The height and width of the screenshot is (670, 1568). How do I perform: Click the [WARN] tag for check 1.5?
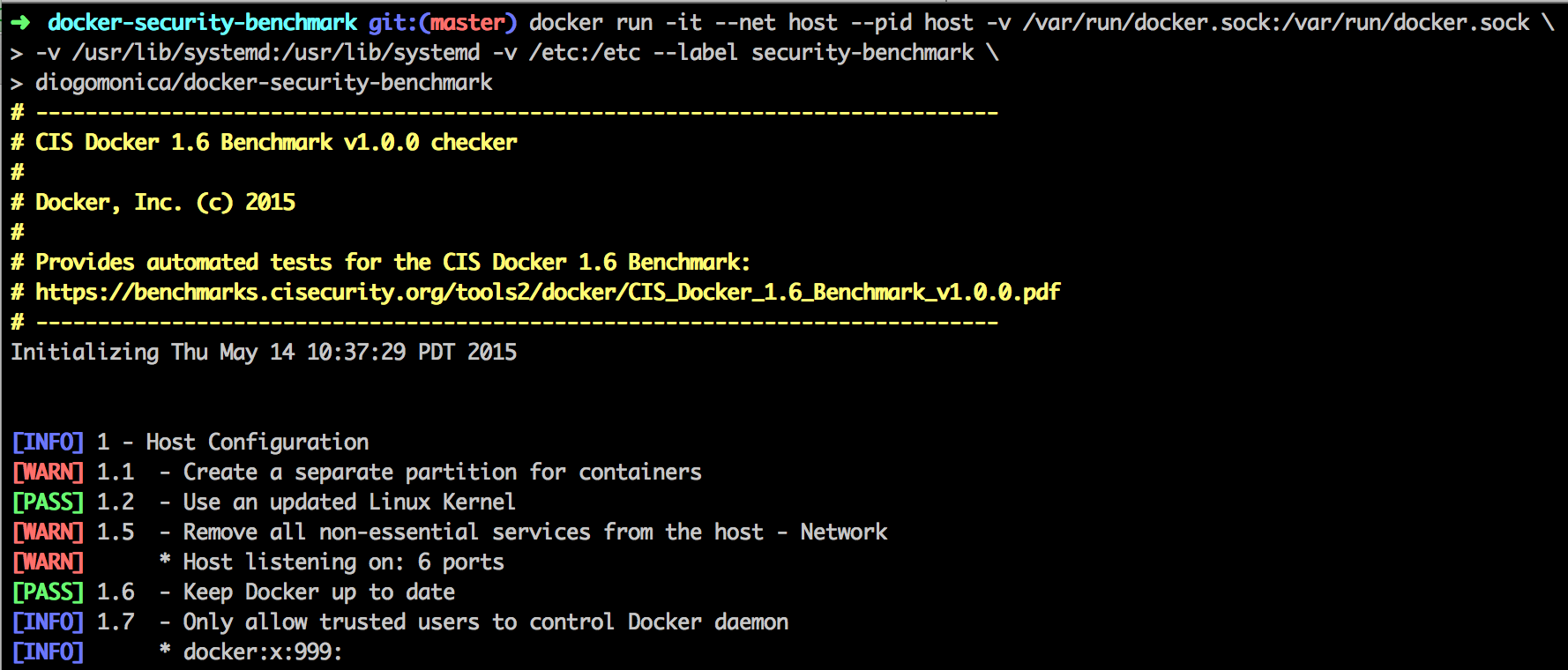tap(49, 532)
